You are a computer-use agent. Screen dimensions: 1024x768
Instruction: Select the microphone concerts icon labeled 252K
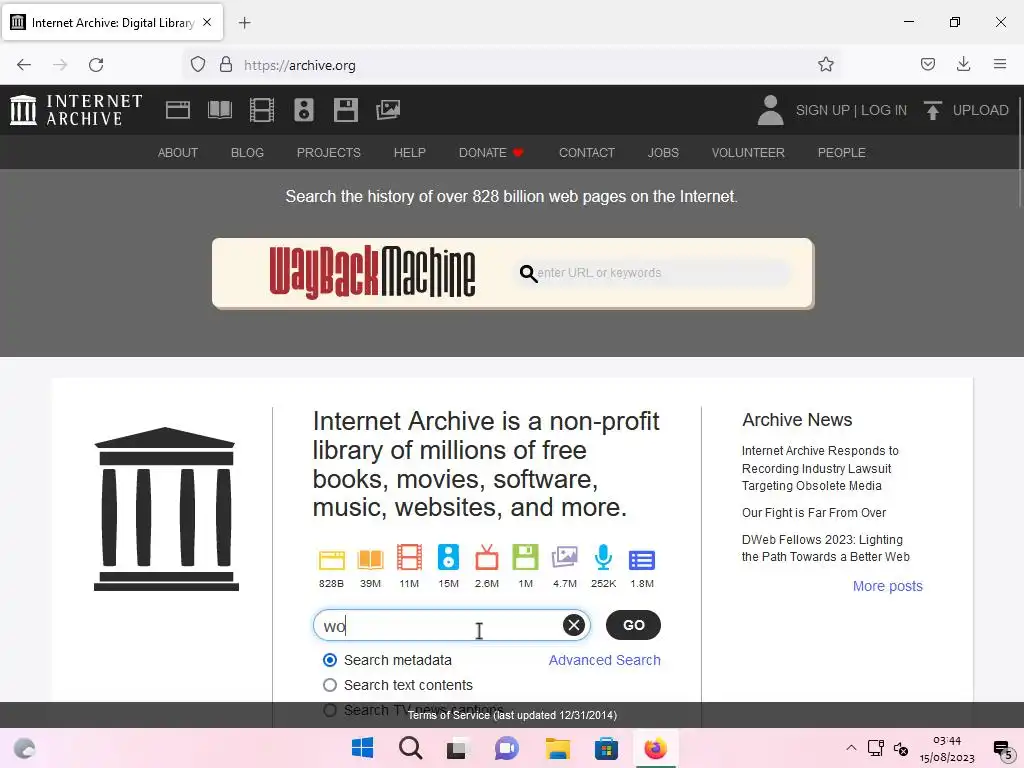pos(603,558)
